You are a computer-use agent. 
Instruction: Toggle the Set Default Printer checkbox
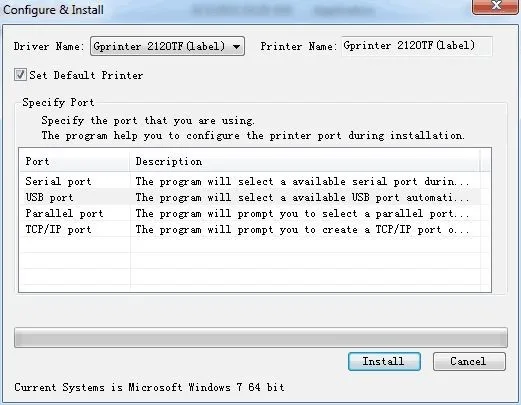[x=20, y=75]
